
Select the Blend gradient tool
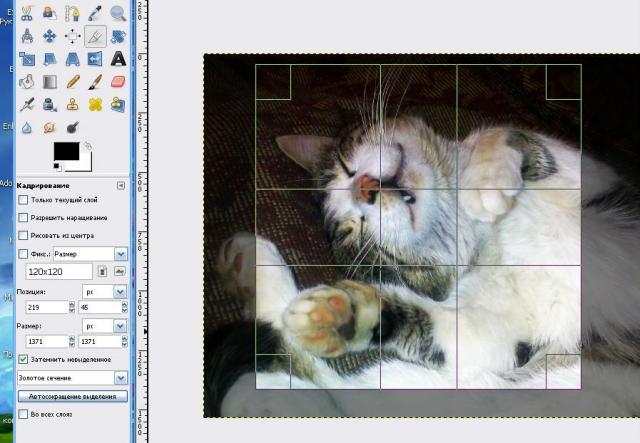[49, 82]
